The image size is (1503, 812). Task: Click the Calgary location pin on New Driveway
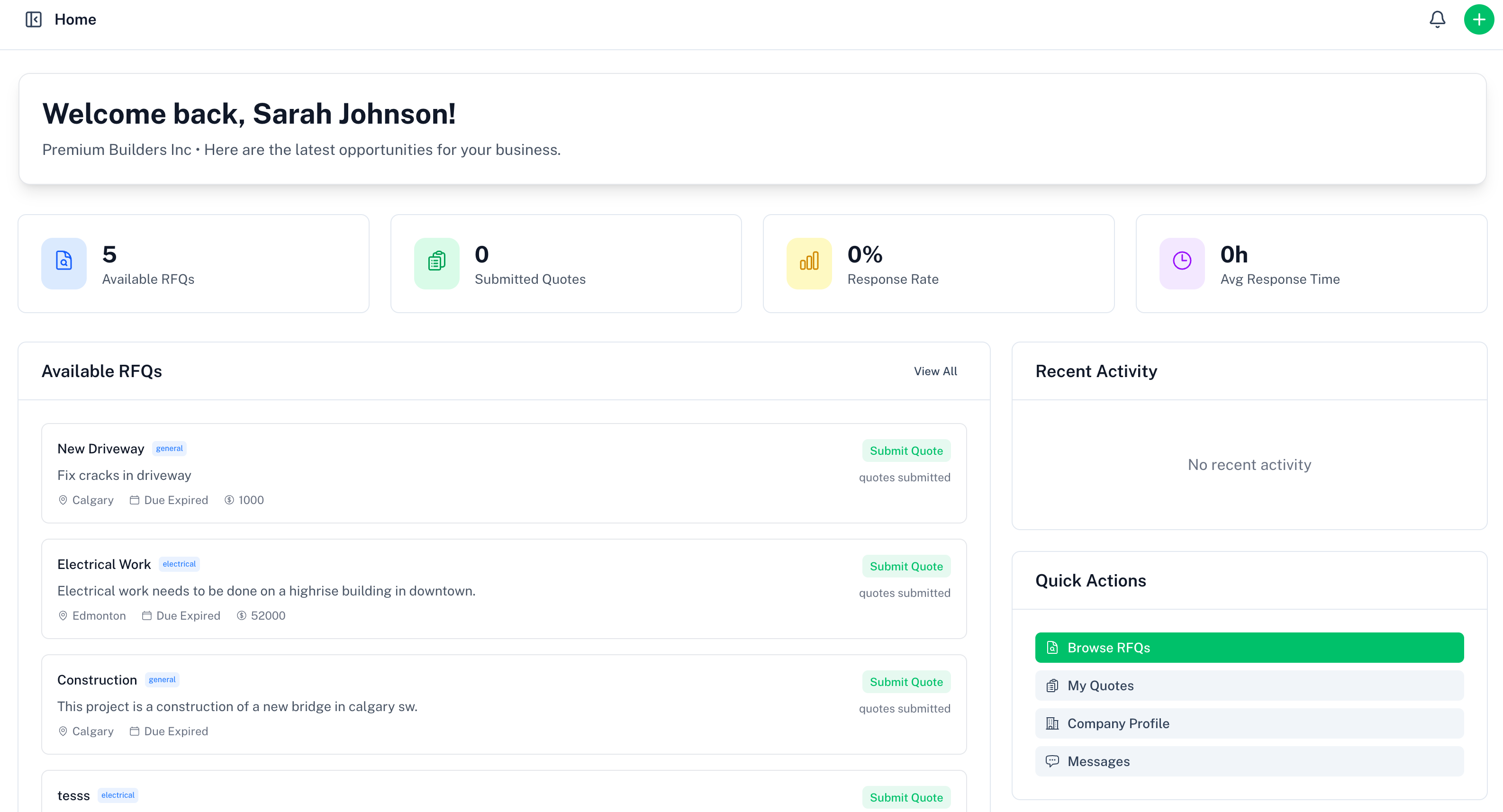click(x=63, y=500)
